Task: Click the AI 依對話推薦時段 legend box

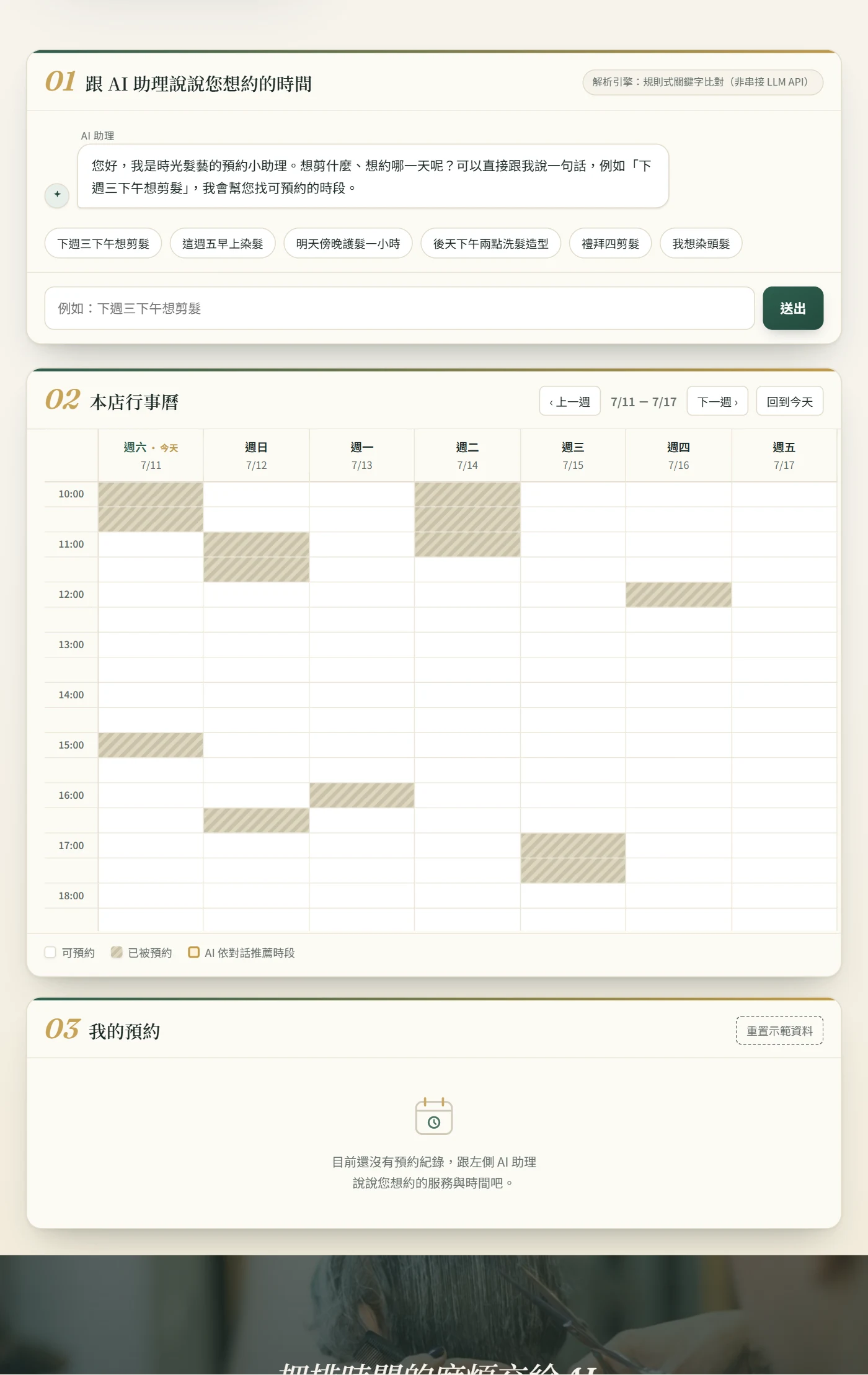Action: coord(193,952)
